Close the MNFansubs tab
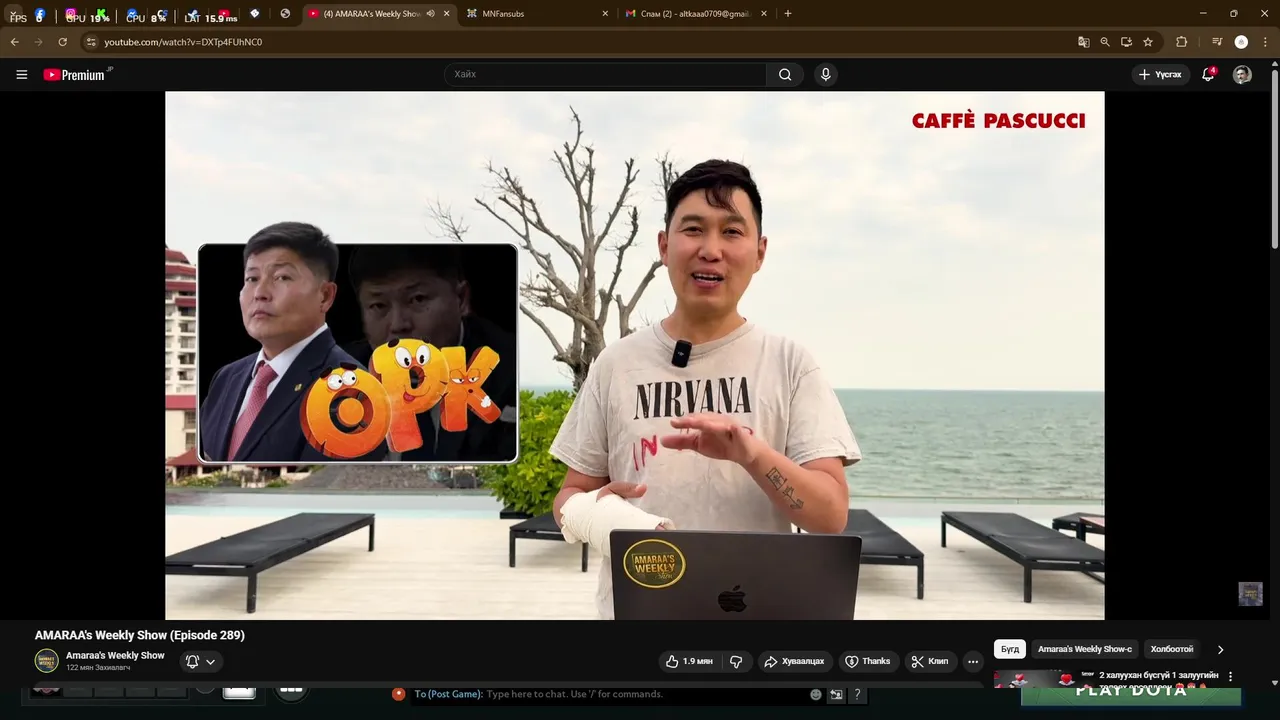The image size is (1280, 720). [x=605, y=14]
